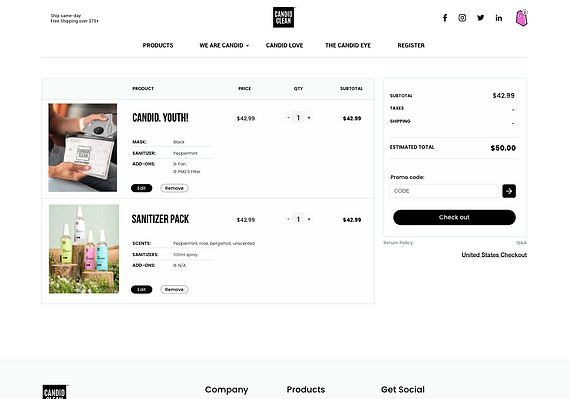569x399 pixels.
Task: Click the Candid. Youth! quantity value field
Action: click(298, 118)
